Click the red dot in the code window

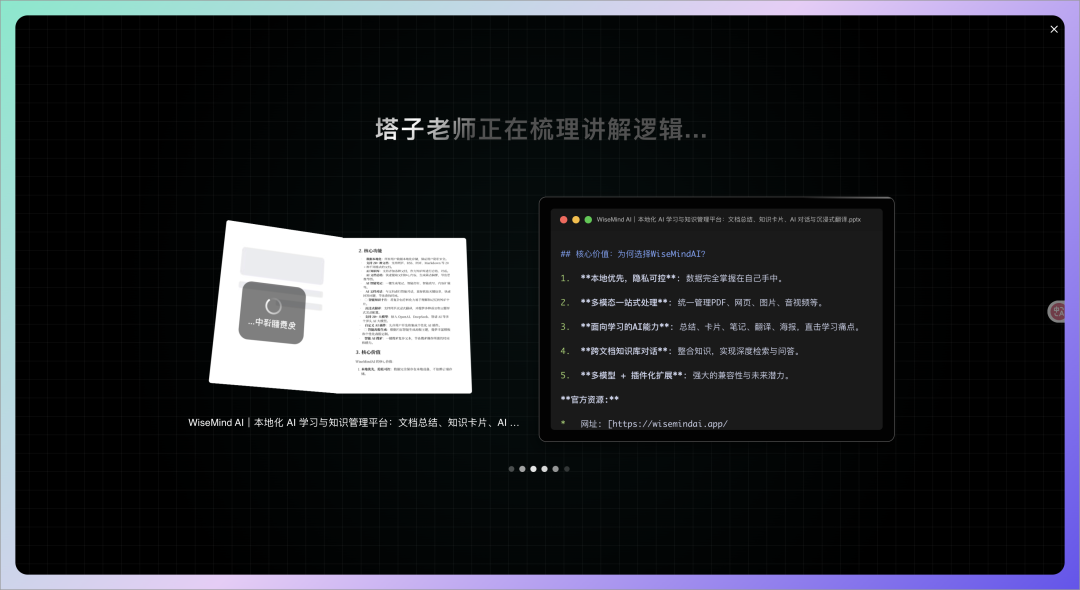[563, 220]
